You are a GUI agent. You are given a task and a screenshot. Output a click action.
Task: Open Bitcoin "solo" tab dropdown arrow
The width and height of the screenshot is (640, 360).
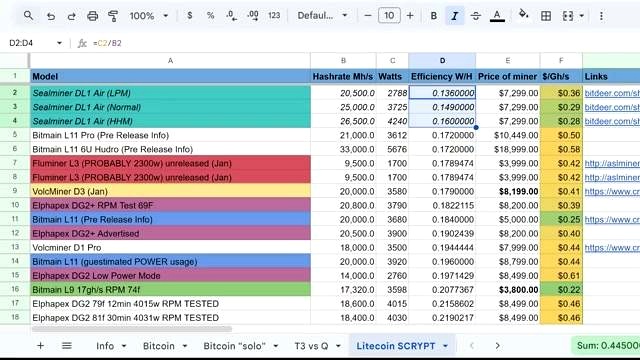pos(276,346)
